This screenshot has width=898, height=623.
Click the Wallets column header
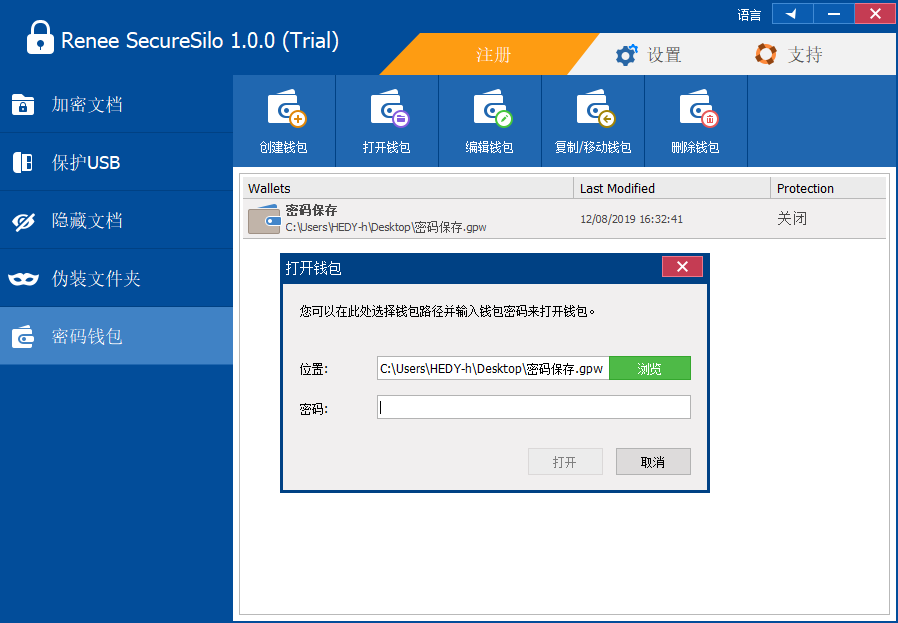click(408, 188)
